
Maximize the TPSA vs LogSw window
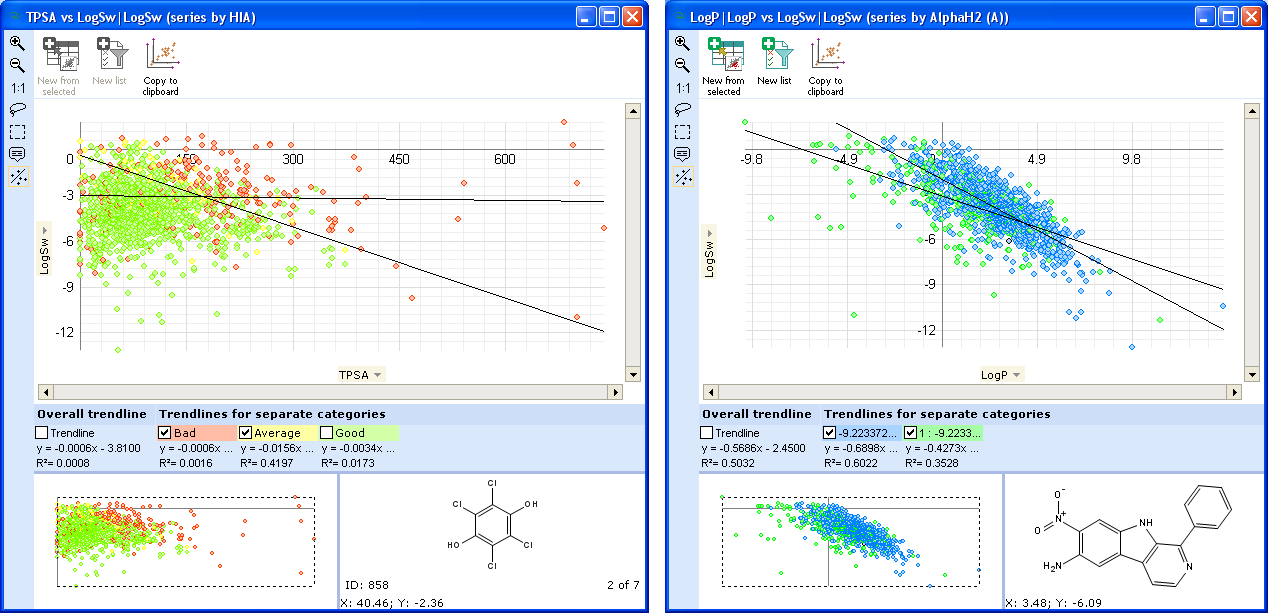(x=610, y=17)
